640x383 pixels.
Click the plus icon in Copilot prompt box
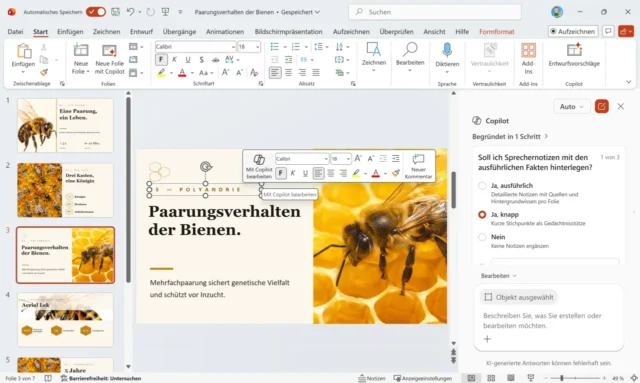click(487, 339)
